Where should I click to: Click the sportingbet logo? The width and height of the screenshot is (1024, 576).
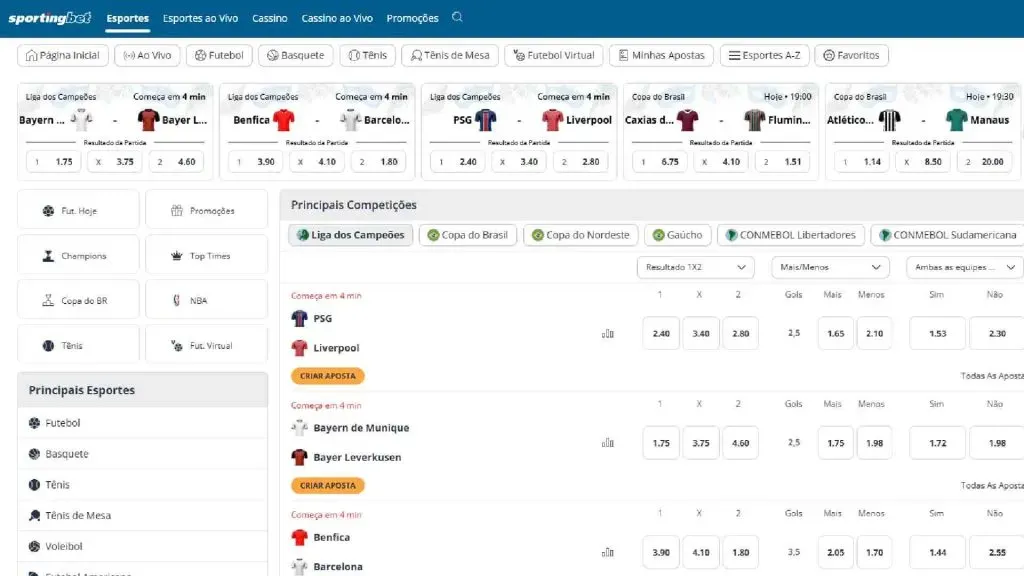(x=50, y=18)
